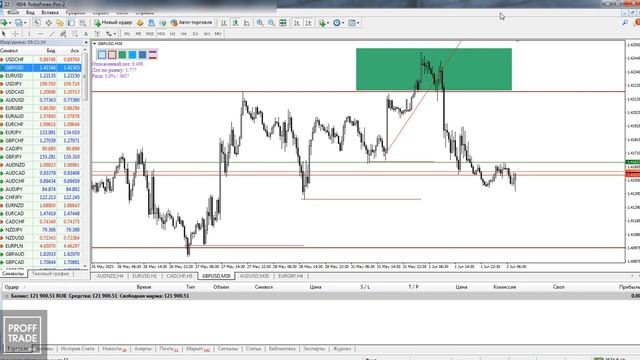
Task: Click the Новый ордер button
Action: tap(113, 23)
